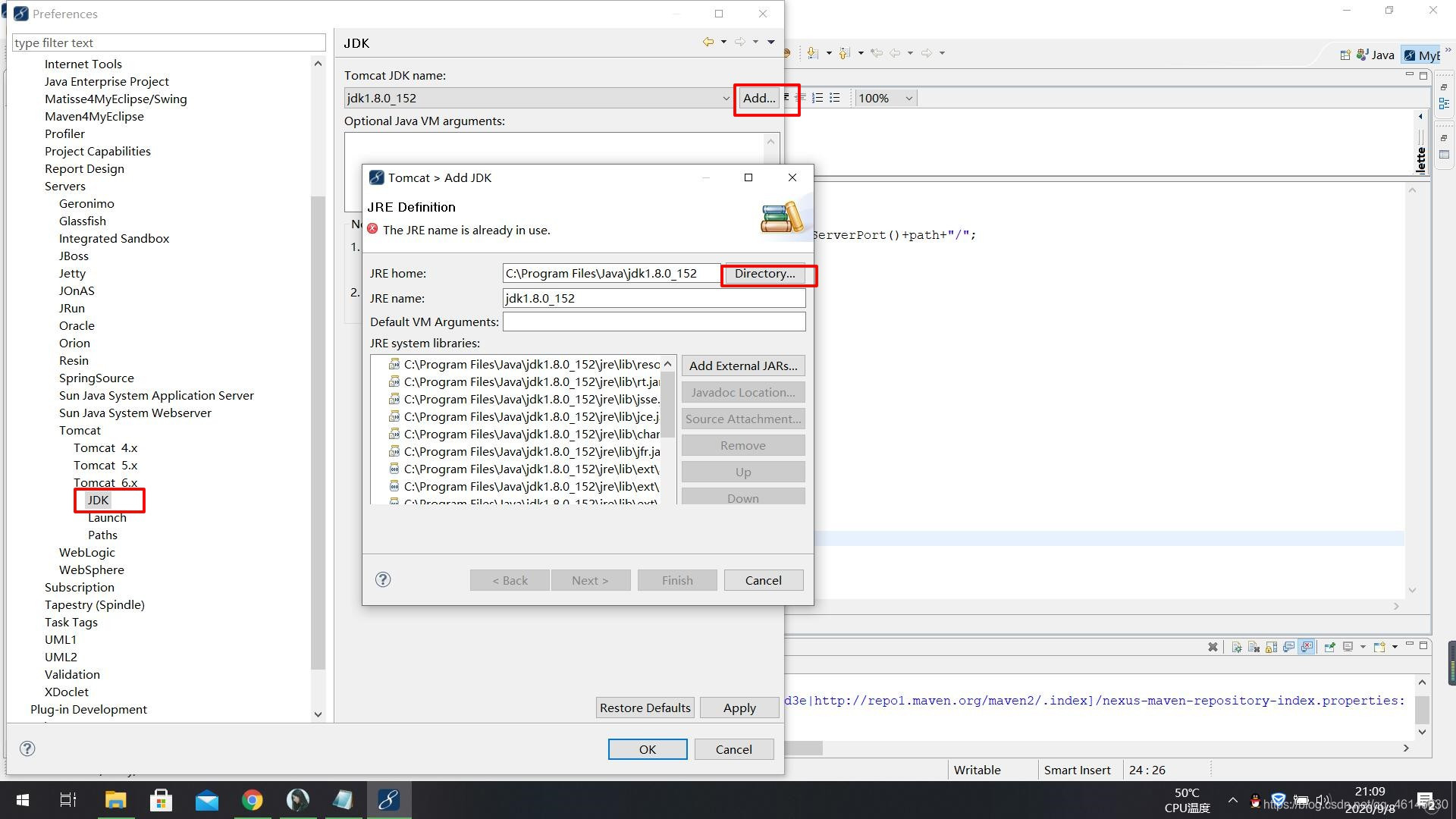Click the help icon in the Add JDK dialog
This screenshot has height=819, width=1456.
(383, 580)
